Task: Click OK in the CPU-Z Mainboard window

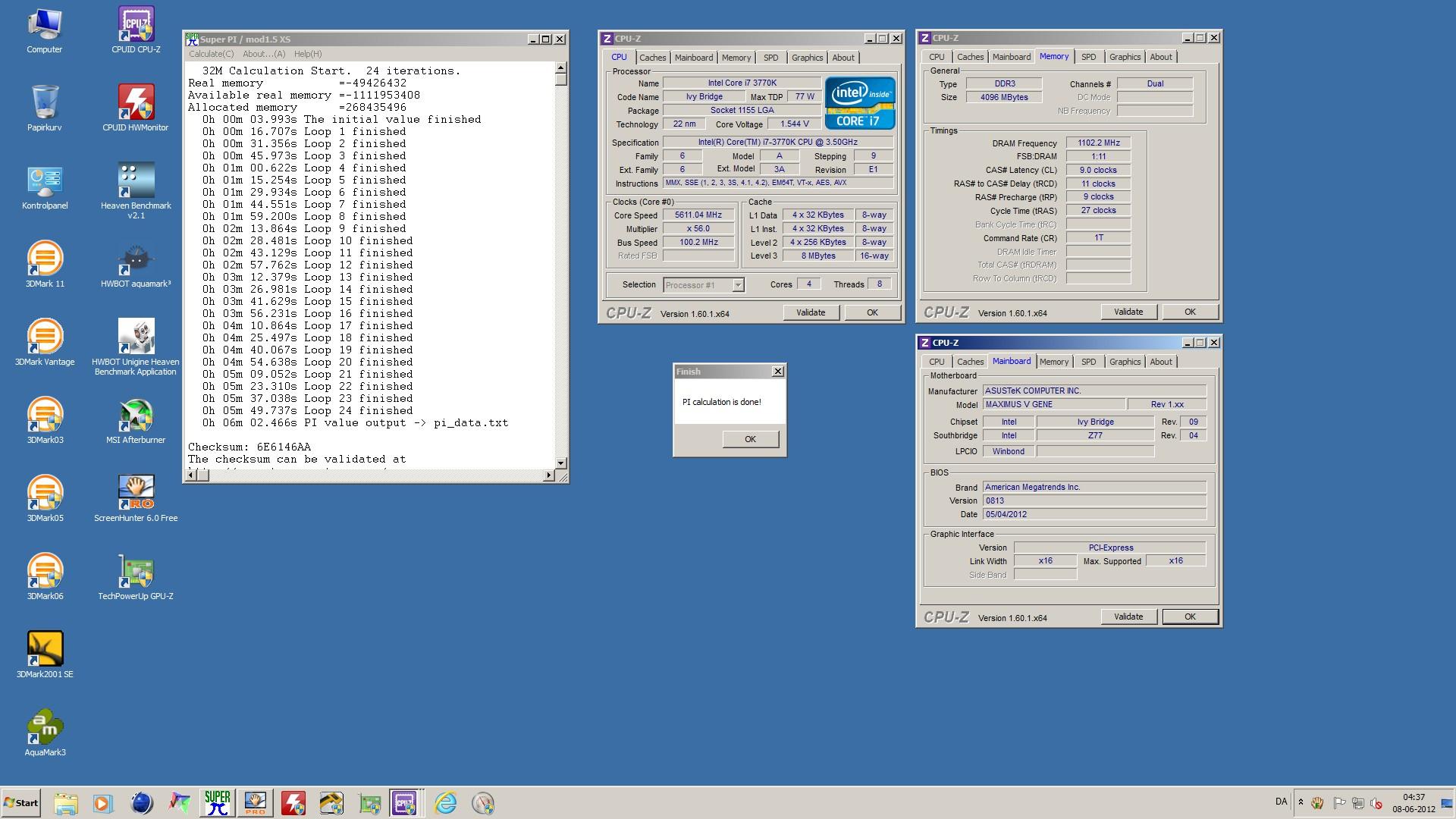Action: pos(1190,617)
